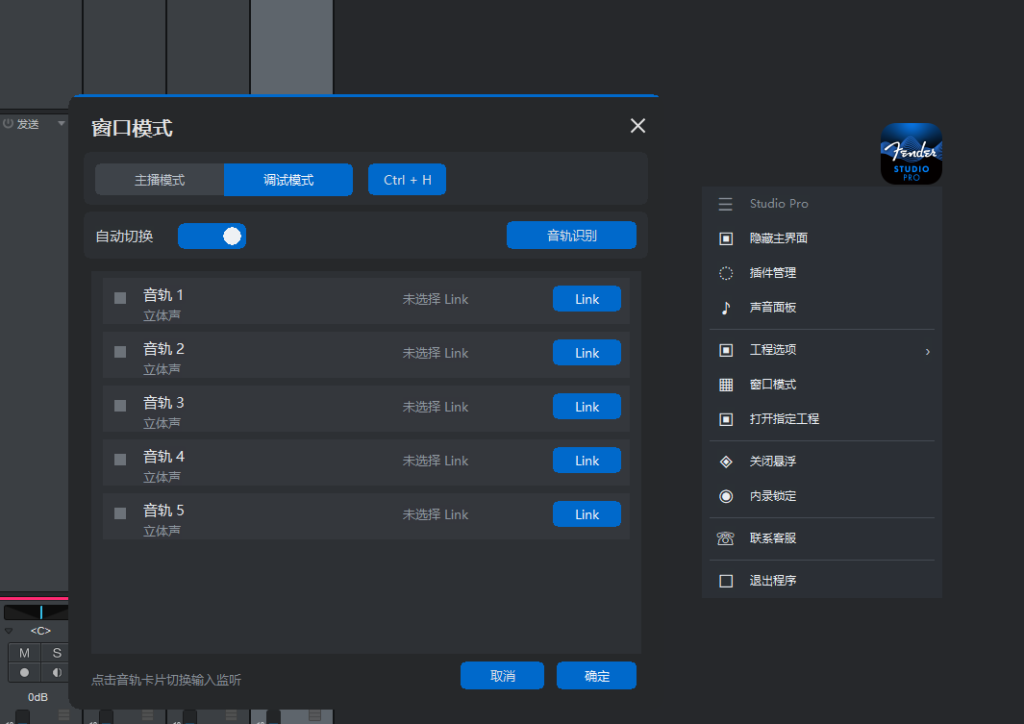Select 隐藏主界面 menu entry

(822, 238)
